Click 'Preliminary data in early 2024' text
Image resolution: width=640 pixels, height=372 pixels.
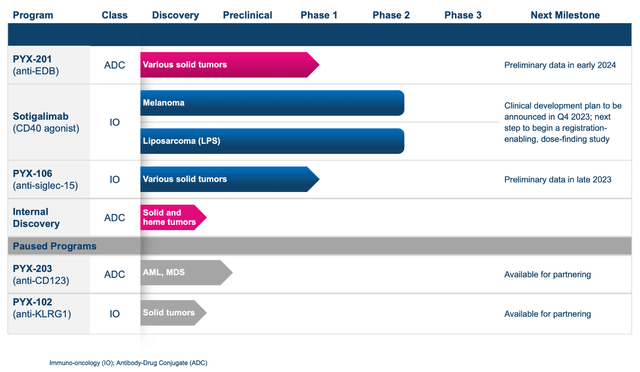560,65
